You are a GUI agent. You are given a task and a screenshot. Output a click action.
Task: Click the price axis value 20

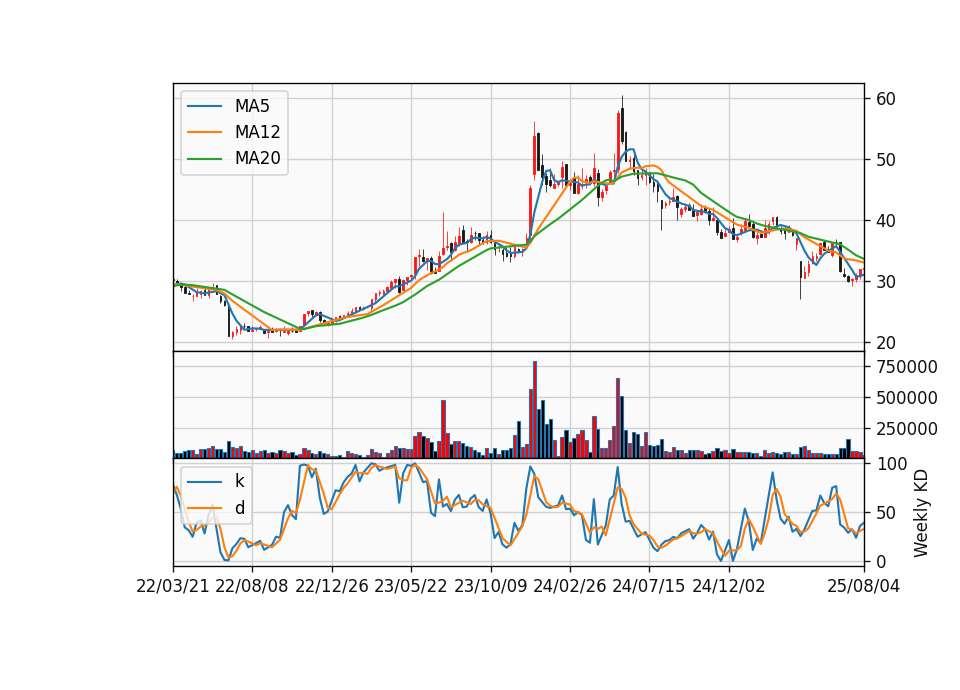886,343
